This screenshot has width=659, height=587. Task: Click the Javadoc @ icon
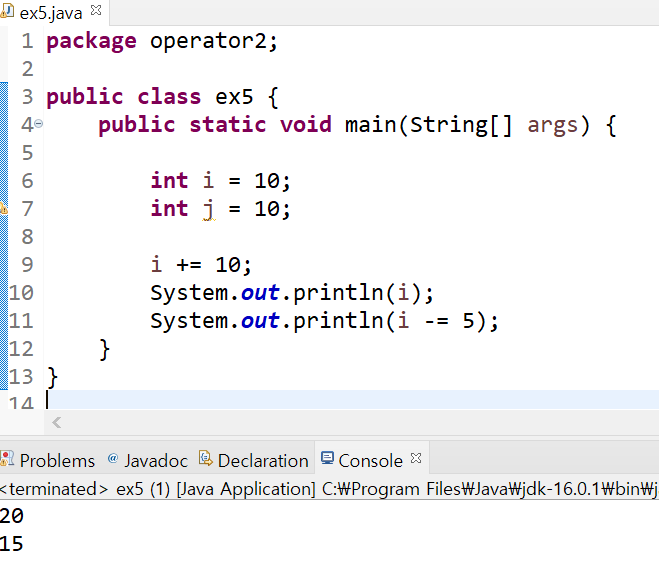coord(112,458)
